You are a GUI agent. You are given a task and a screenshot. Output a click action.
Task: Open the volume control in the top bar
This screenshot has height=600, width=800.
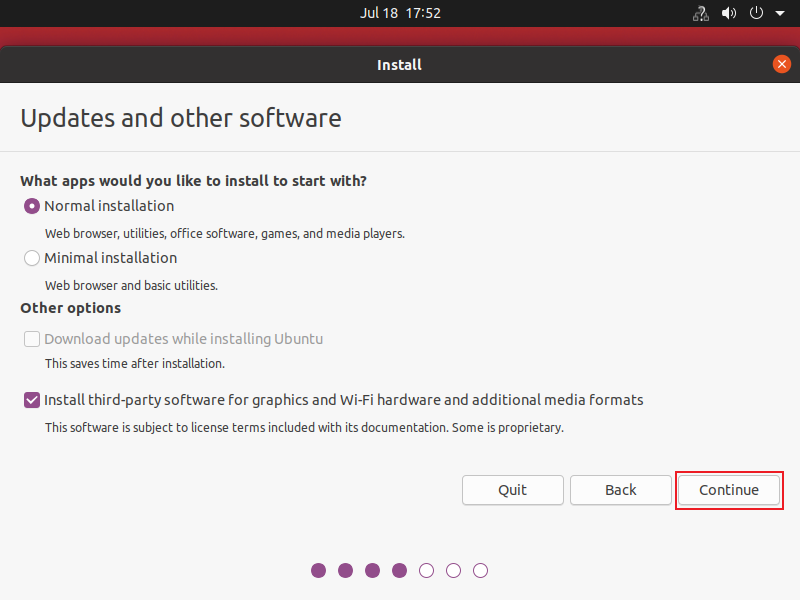pyautogui.click(x=728, y=13)
